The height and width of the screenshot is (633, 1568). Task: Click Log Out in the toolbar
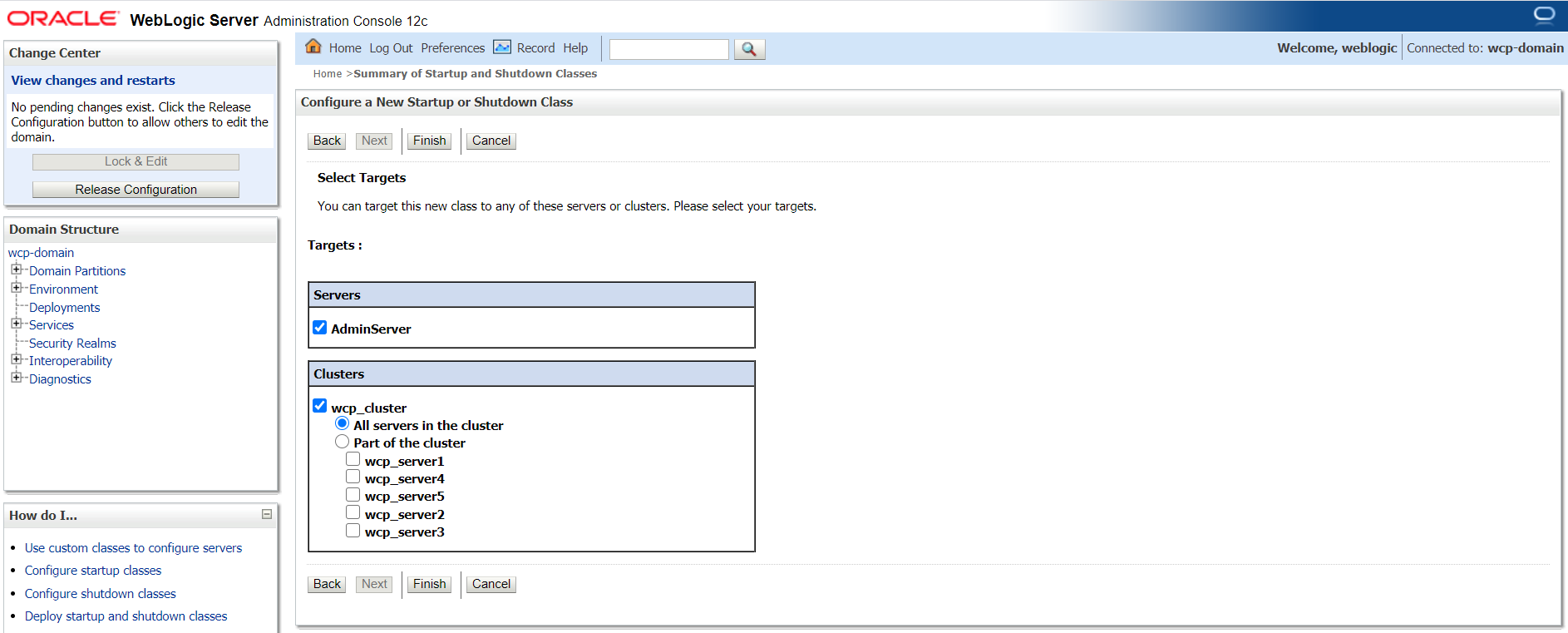pyautogui.click(x=391, y=48)
